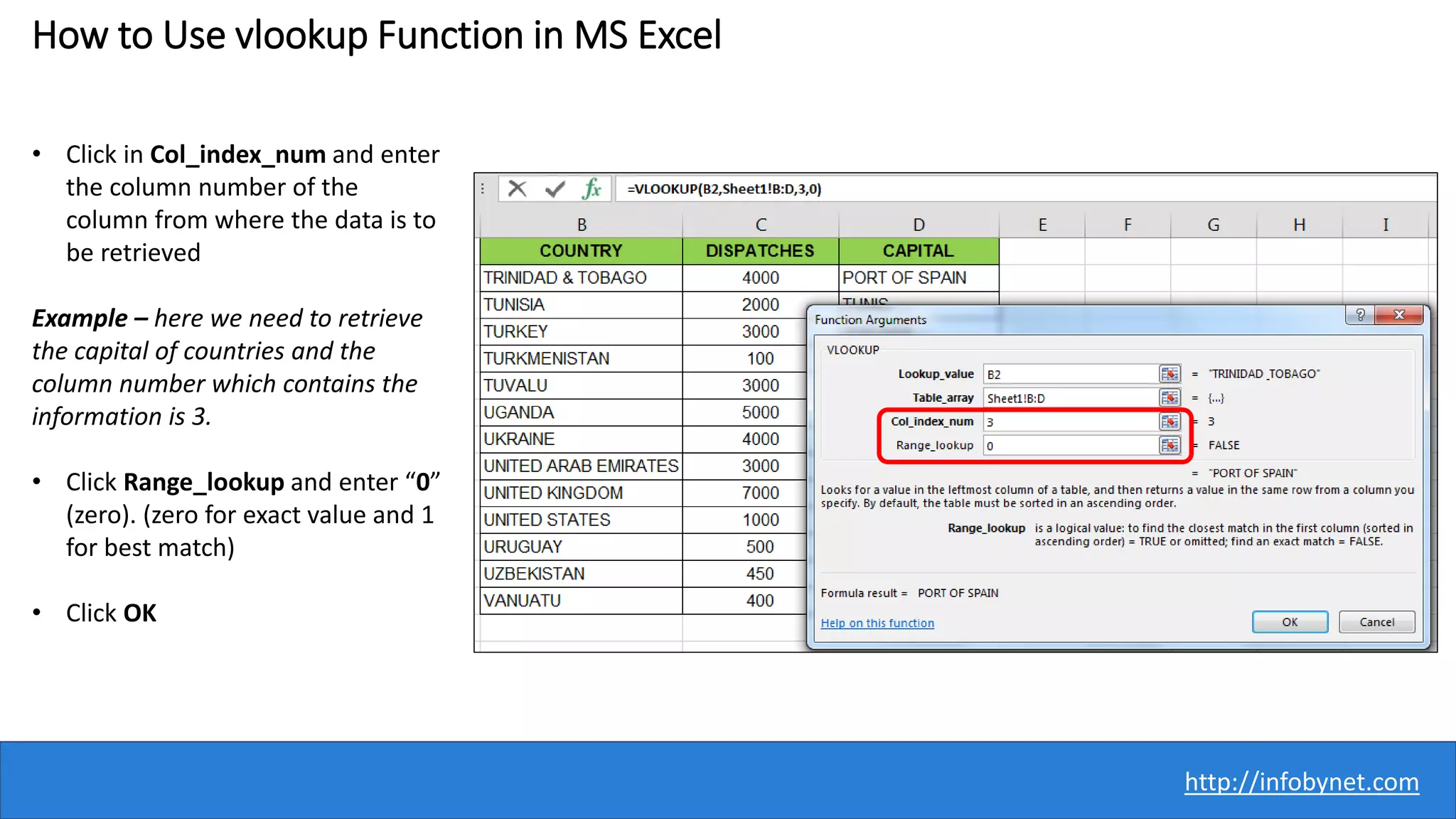This screenshot has width=1456, height=819.
Task: Click the Range_lookup range selector icon
Action: (1169, 446)
